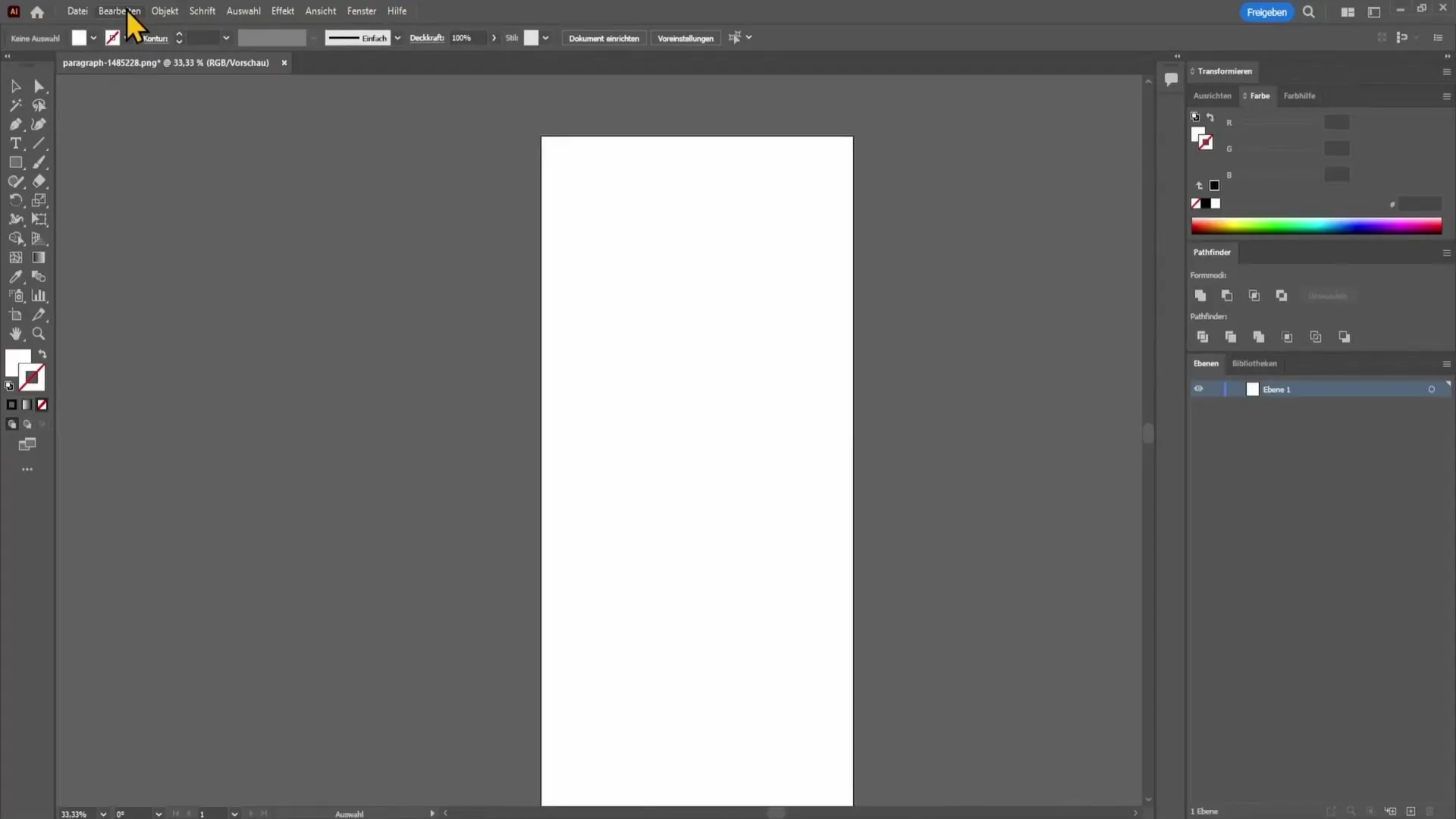Screen dimensions: 1456x819
Task: Click Divide in Pathfinder panel
Action: 1203,337
